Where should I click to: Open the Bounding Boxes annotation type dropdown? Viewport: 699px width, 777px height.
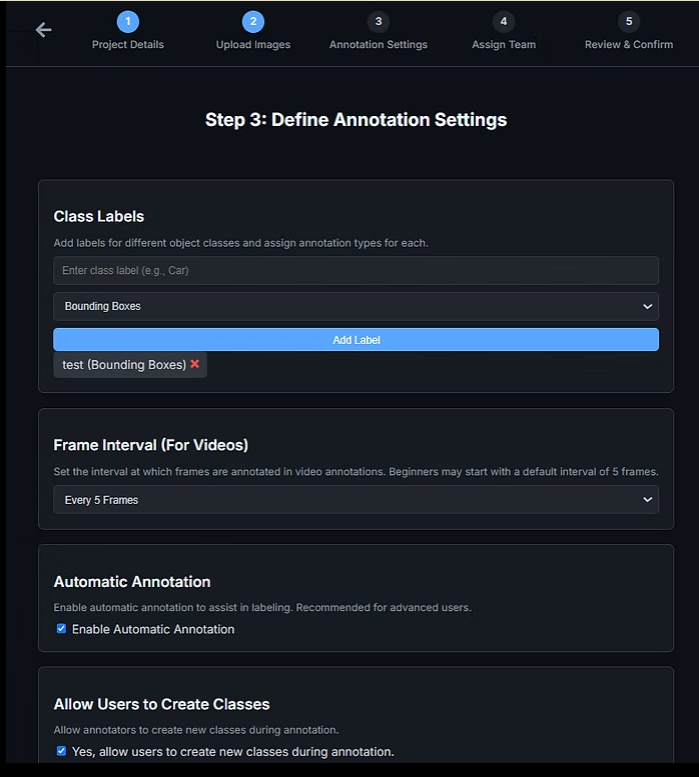(x=355, y=306)
